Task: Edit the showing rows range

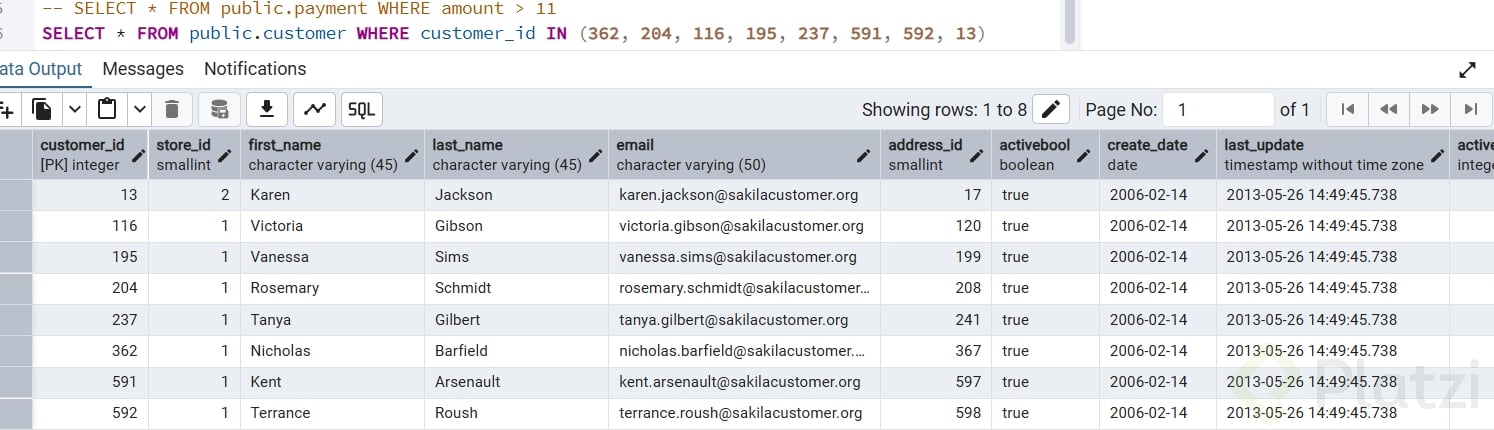Action: tap(1051, 109)
